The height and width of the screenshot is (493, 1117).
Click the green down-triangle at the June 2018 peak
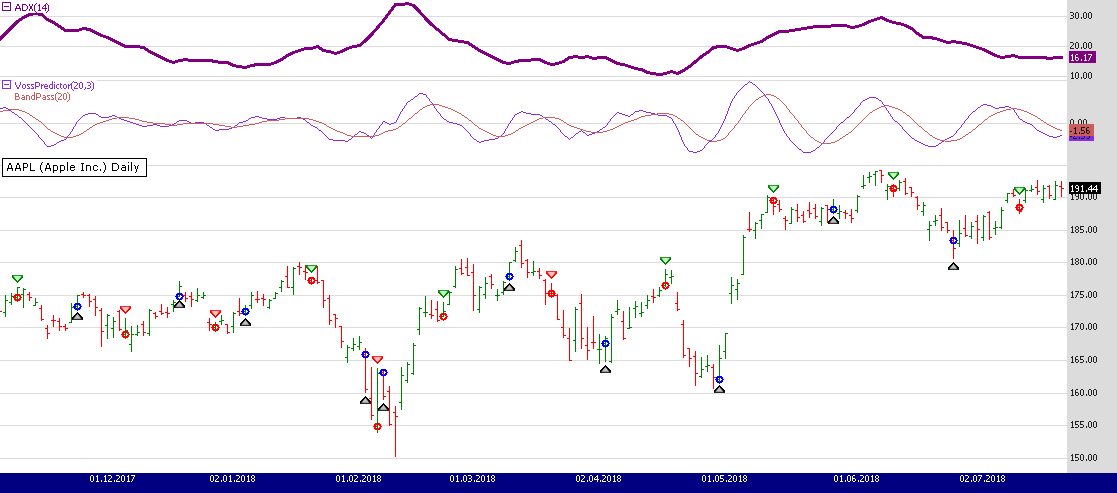893,176
